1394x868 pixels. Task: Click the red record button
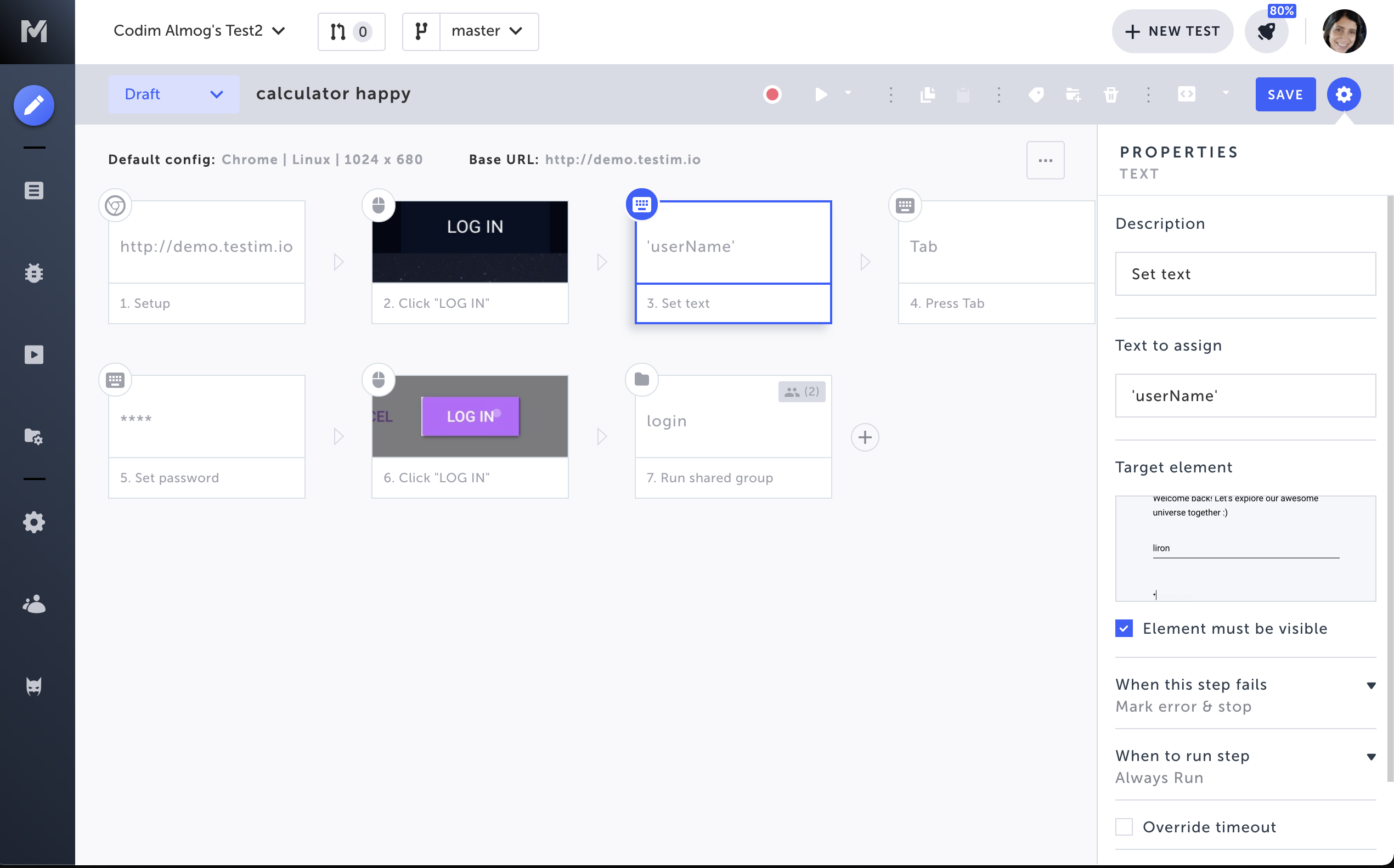point(772,94)
